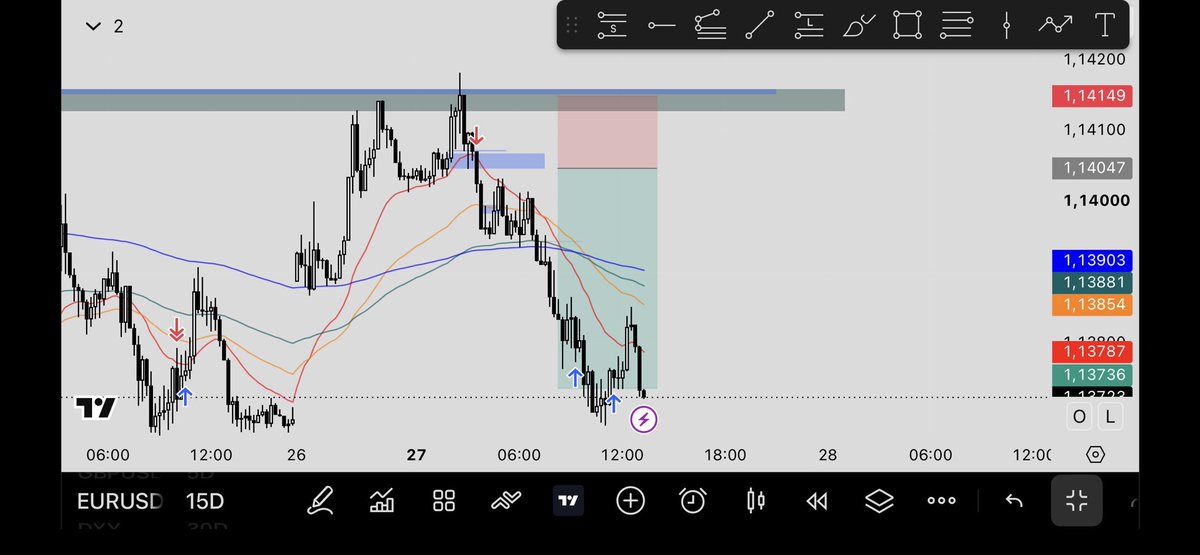Exit fullscreen with the collapse icon
The image size is (1200, 555).
coord(1076,501)
